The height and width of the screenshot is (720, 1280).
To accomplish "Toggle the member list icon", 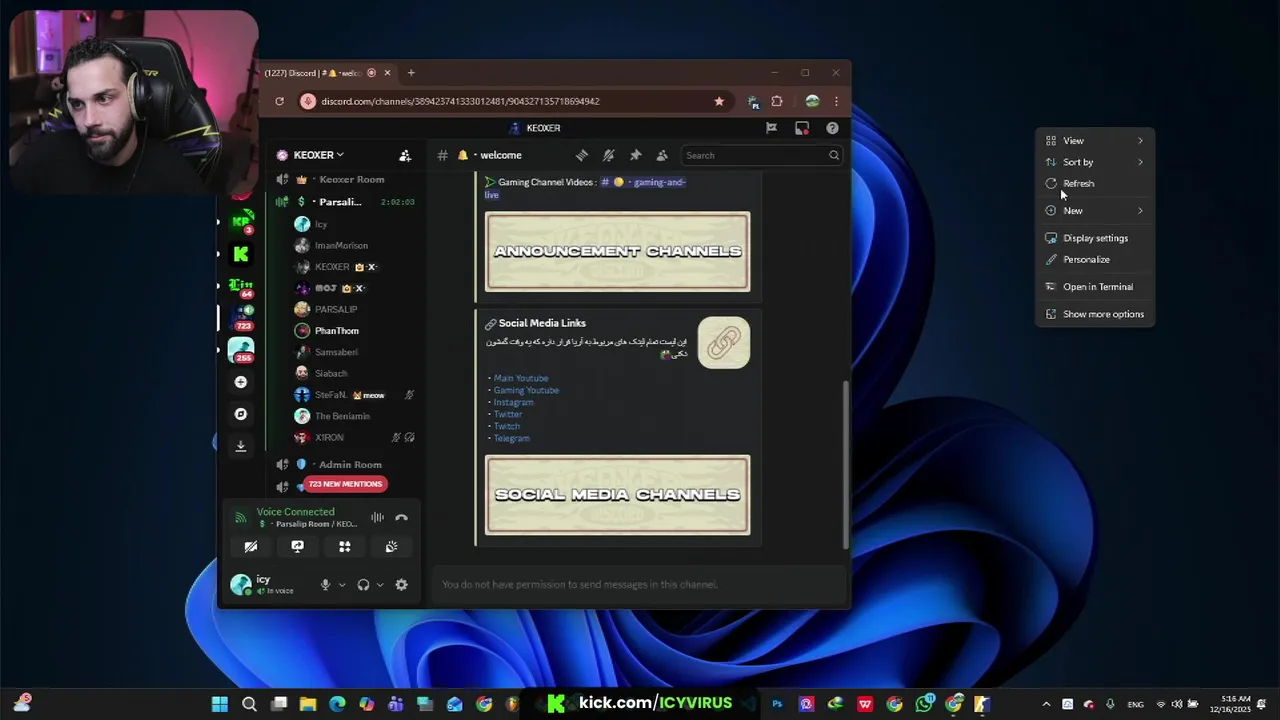I will (x=662, y=155).
